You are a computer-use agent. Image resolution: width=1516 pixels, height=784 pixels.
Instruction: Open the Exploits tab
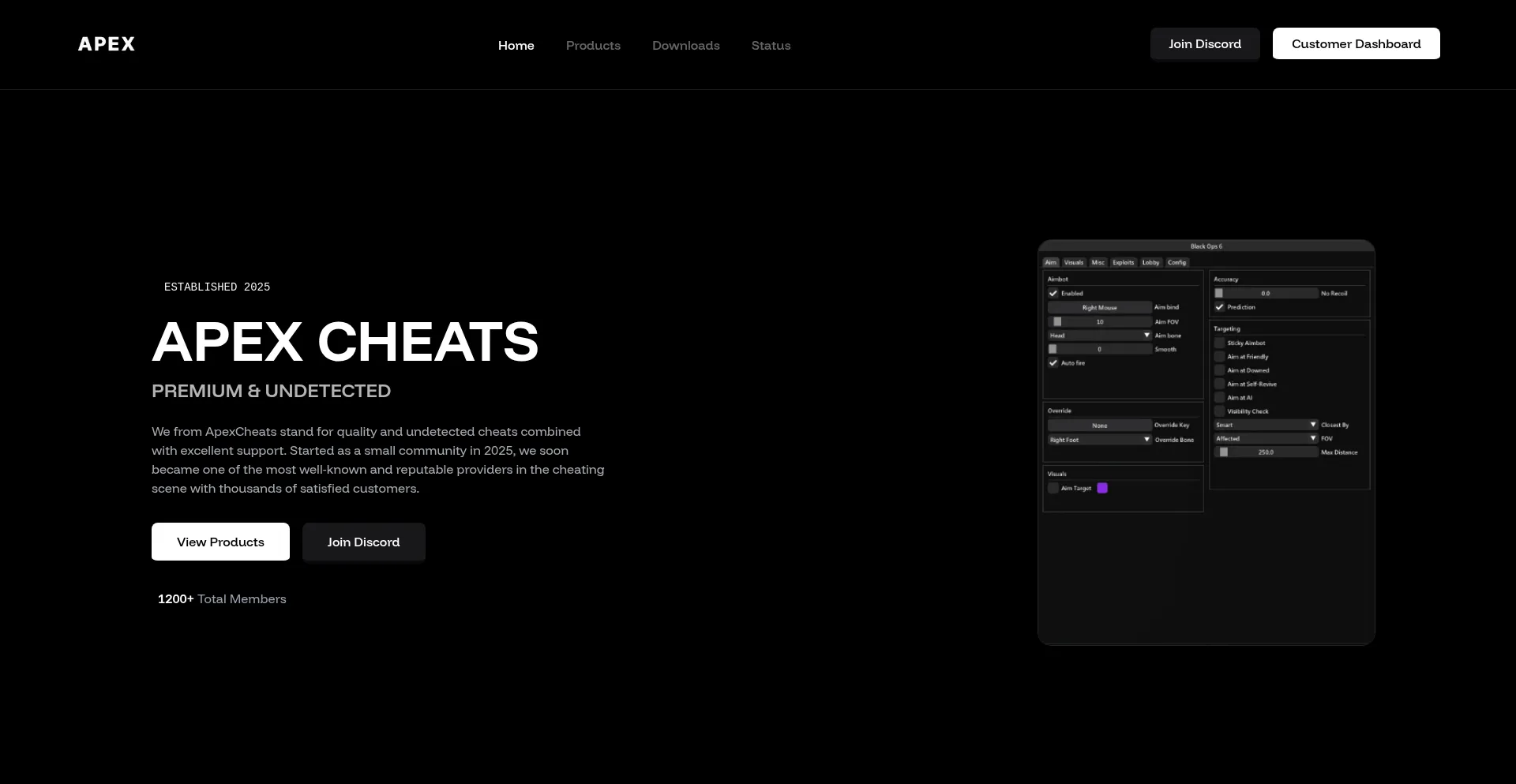point(1123,263)
